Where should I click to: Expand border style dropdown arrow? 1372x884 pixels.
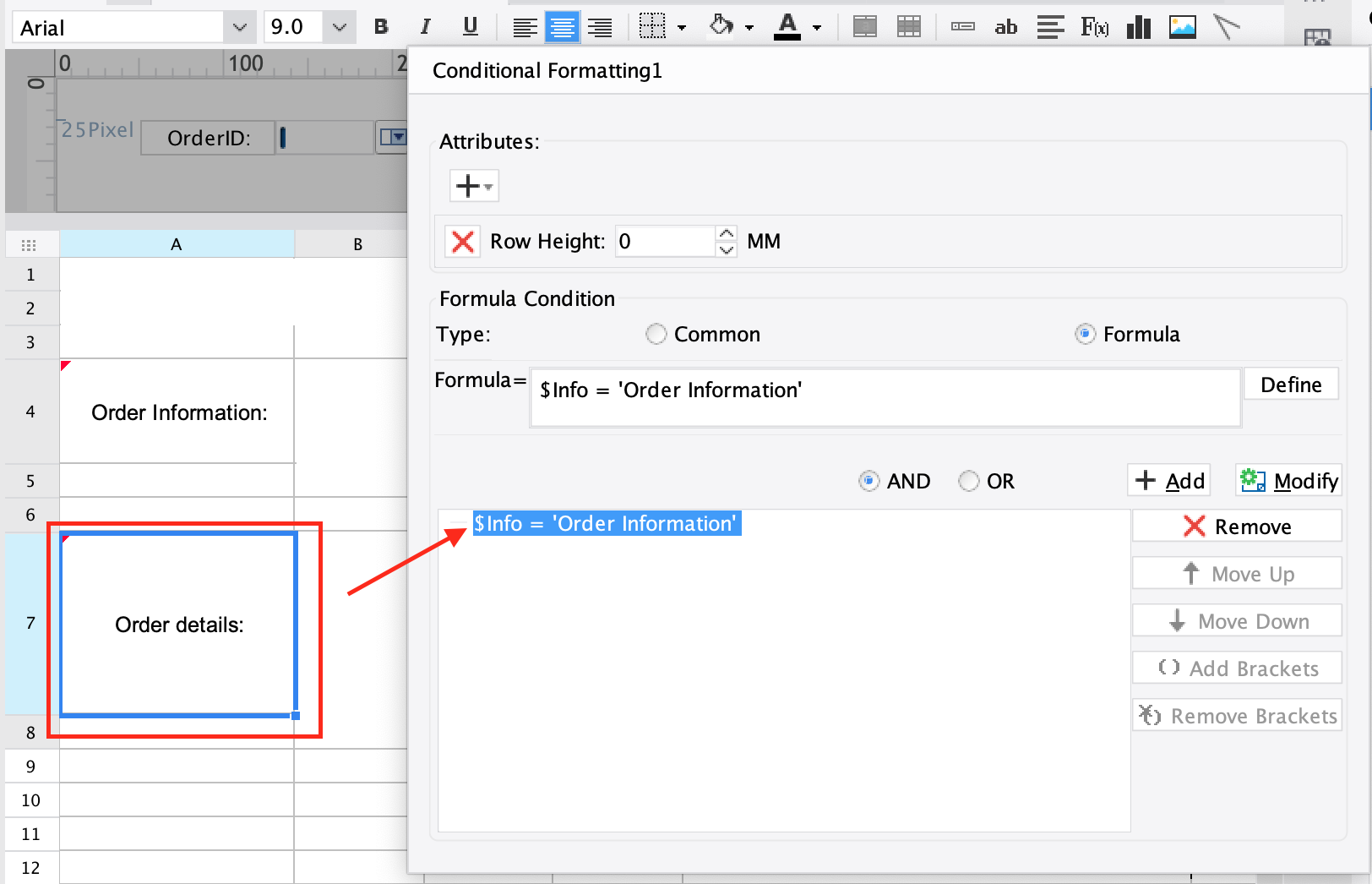click(682, 28)
